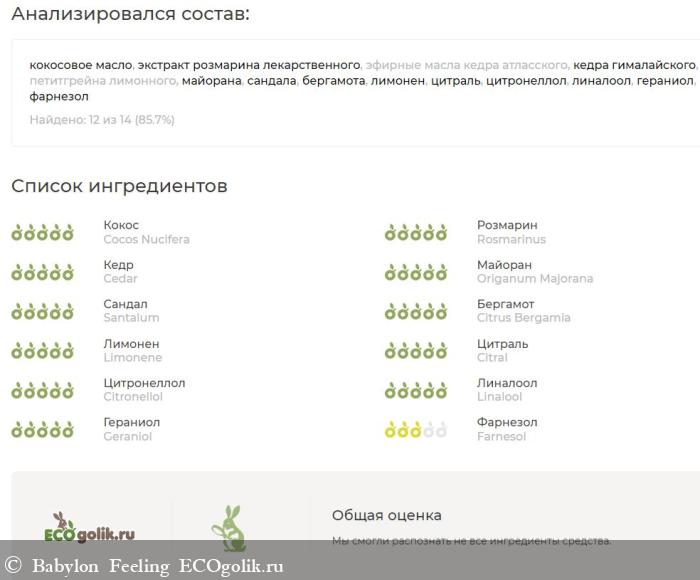
Task: Click the ECOgolik.ru rabbit logo
Action: click(91, 528)
